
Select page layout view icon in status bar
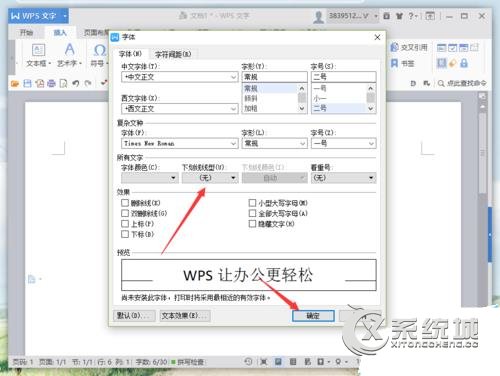click(278, 362)
